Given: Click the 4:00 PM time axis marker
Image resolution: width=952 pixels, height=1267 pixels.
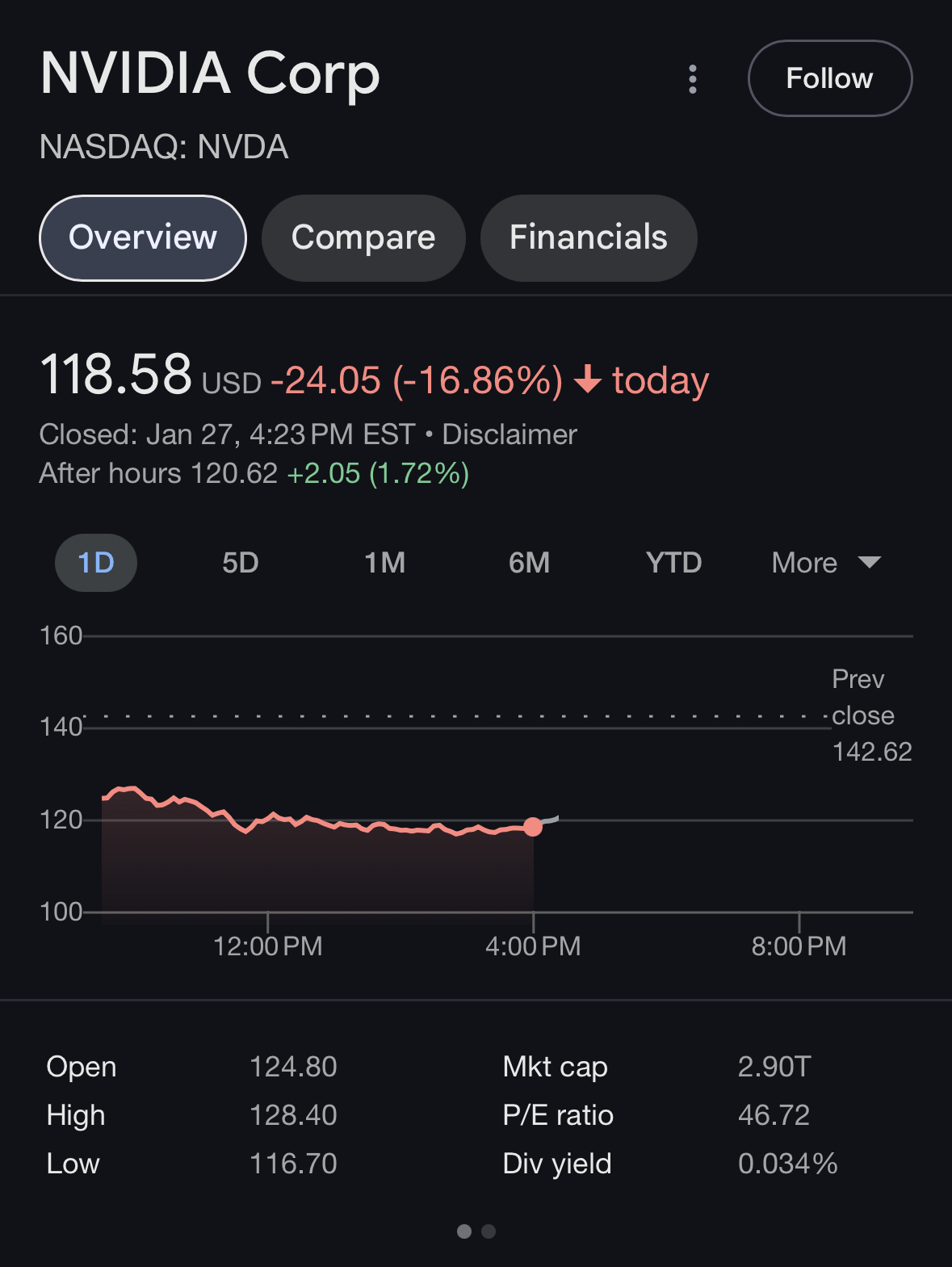Looking at the screenshot, I should 533,946.
